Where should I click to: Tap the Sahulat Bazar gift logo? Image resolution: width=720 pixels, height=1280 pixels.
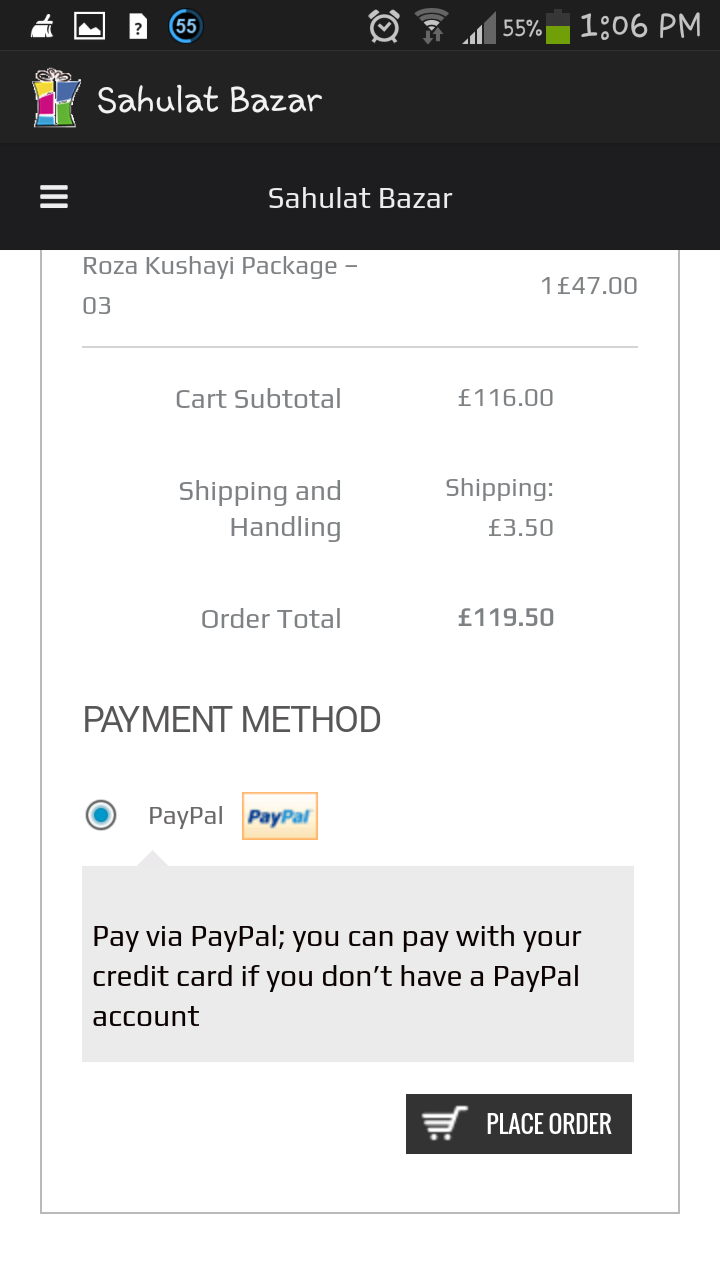coord(55,98)
